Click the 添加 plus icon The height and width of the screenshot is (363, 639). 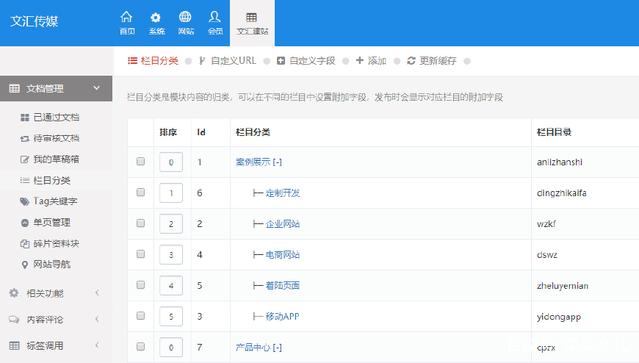click(x=359, y=60)
